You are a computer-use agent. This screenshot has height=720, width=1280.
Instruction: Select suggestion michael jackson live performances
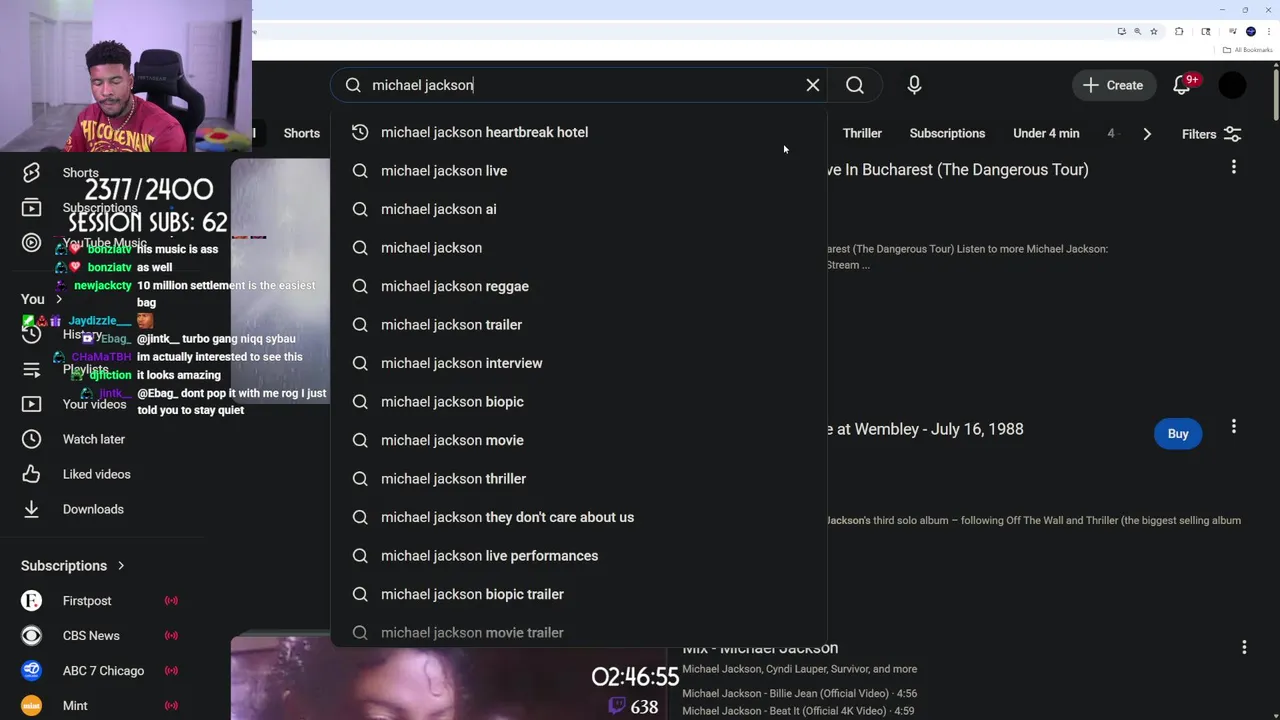[578, 556]
